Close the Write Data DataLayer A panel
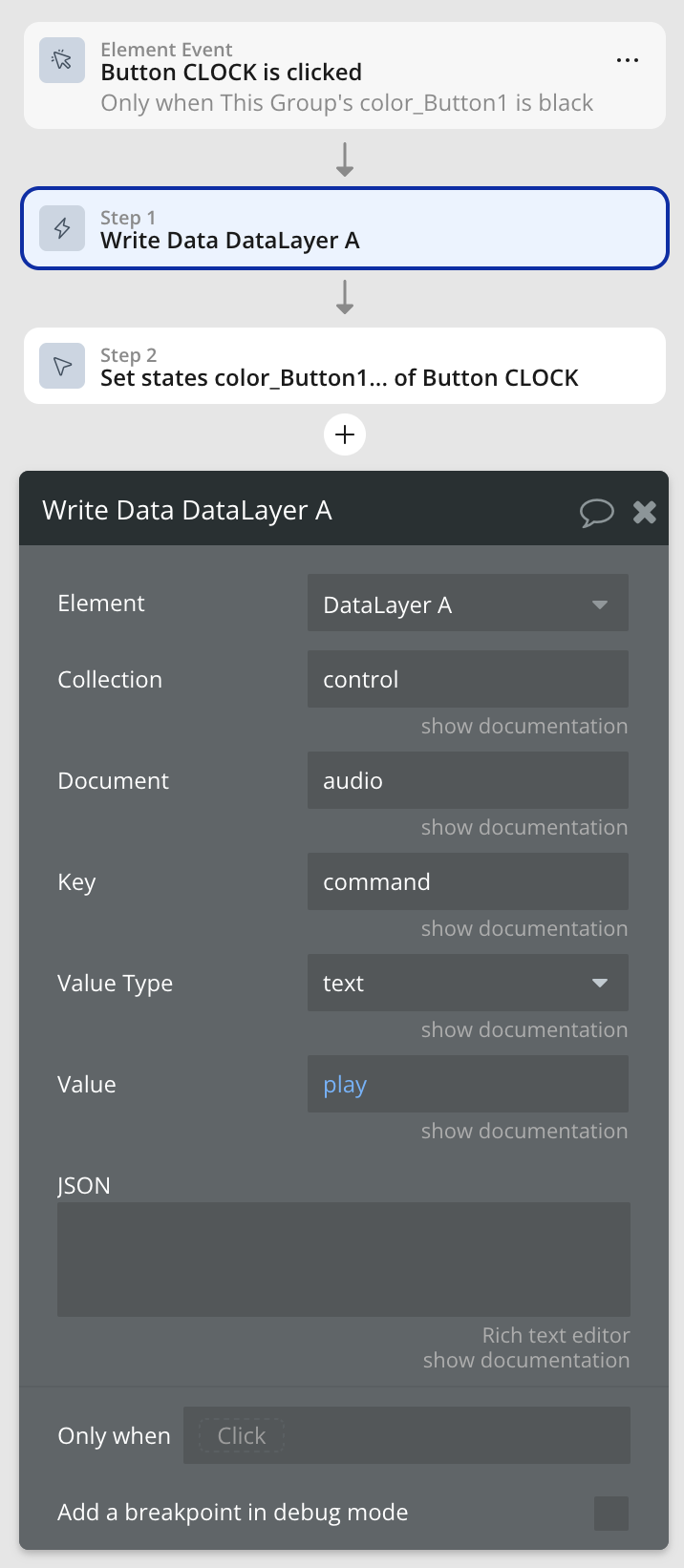Screen dimensions: 684x1568 [645, 512]
